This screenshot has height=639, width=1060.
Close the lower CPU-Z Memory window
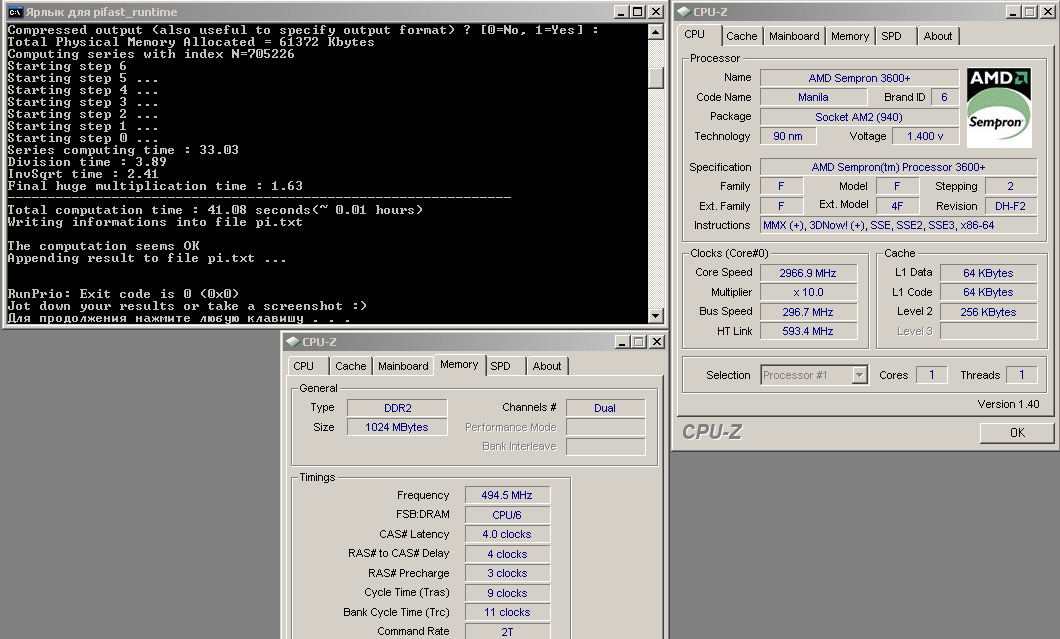pos(656,342)
